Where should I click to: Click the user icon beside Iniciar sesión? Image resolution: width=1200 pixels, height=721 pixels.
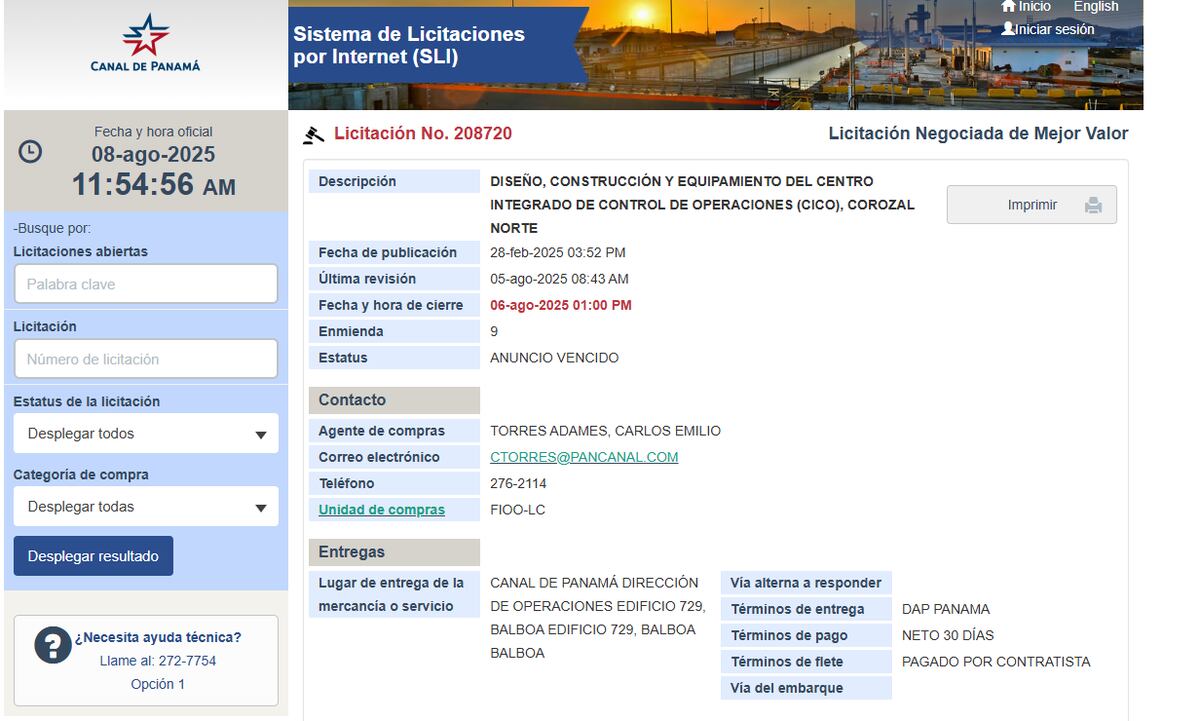[1008, 29]
